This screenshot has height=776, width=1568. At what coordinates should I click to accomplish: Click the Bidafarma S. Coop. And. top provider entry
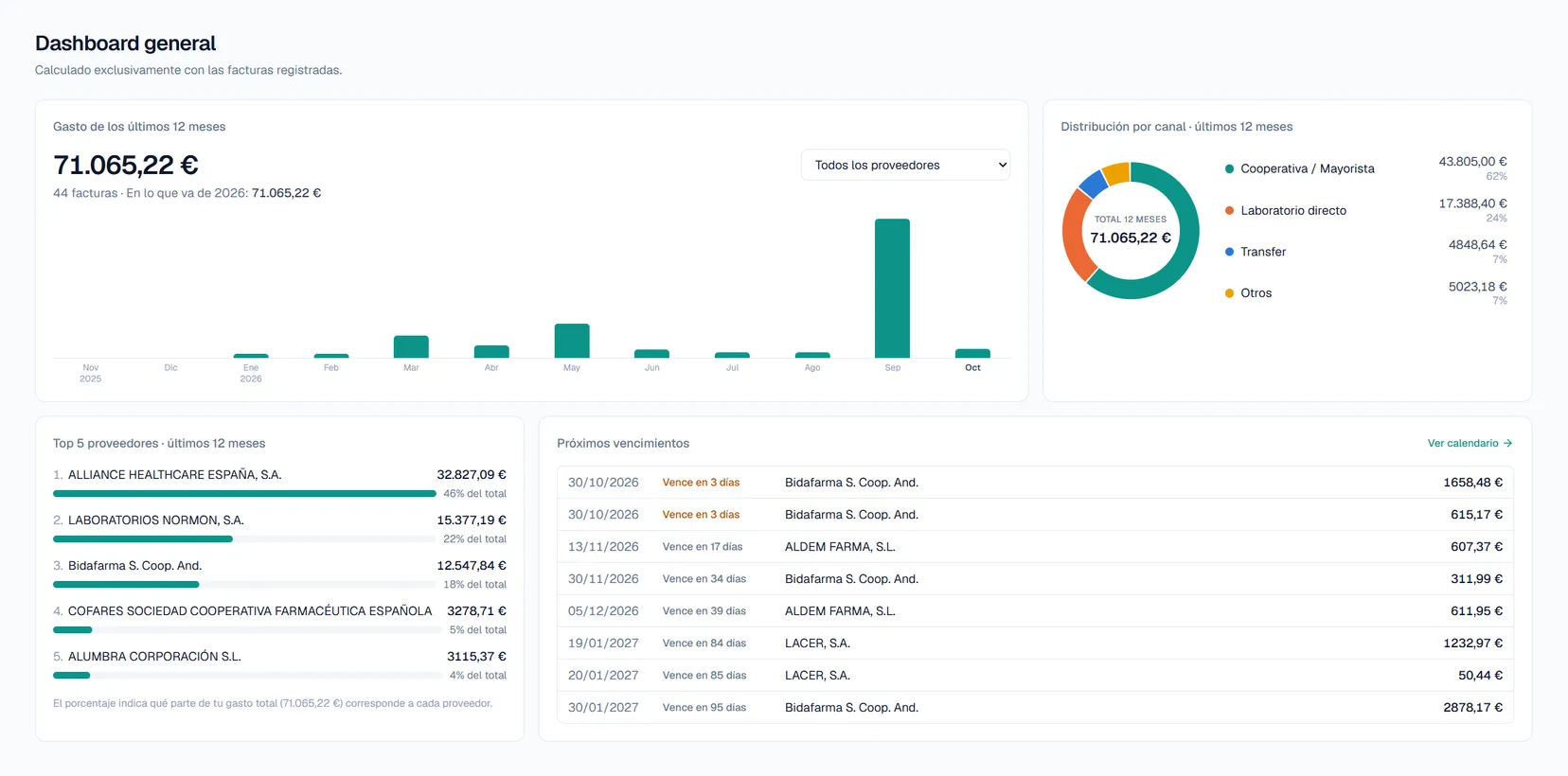tap(134, 566)
